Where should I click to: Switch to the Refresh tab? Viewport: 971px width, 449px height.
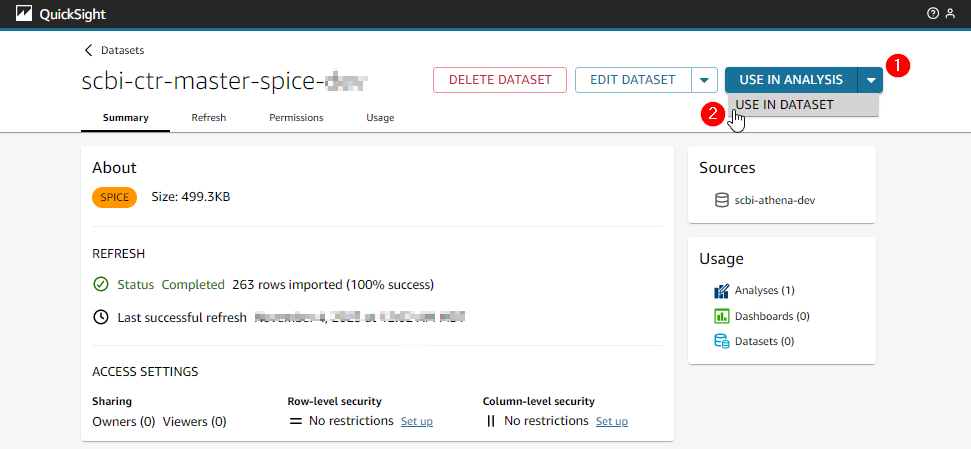(x=209, y=118)
